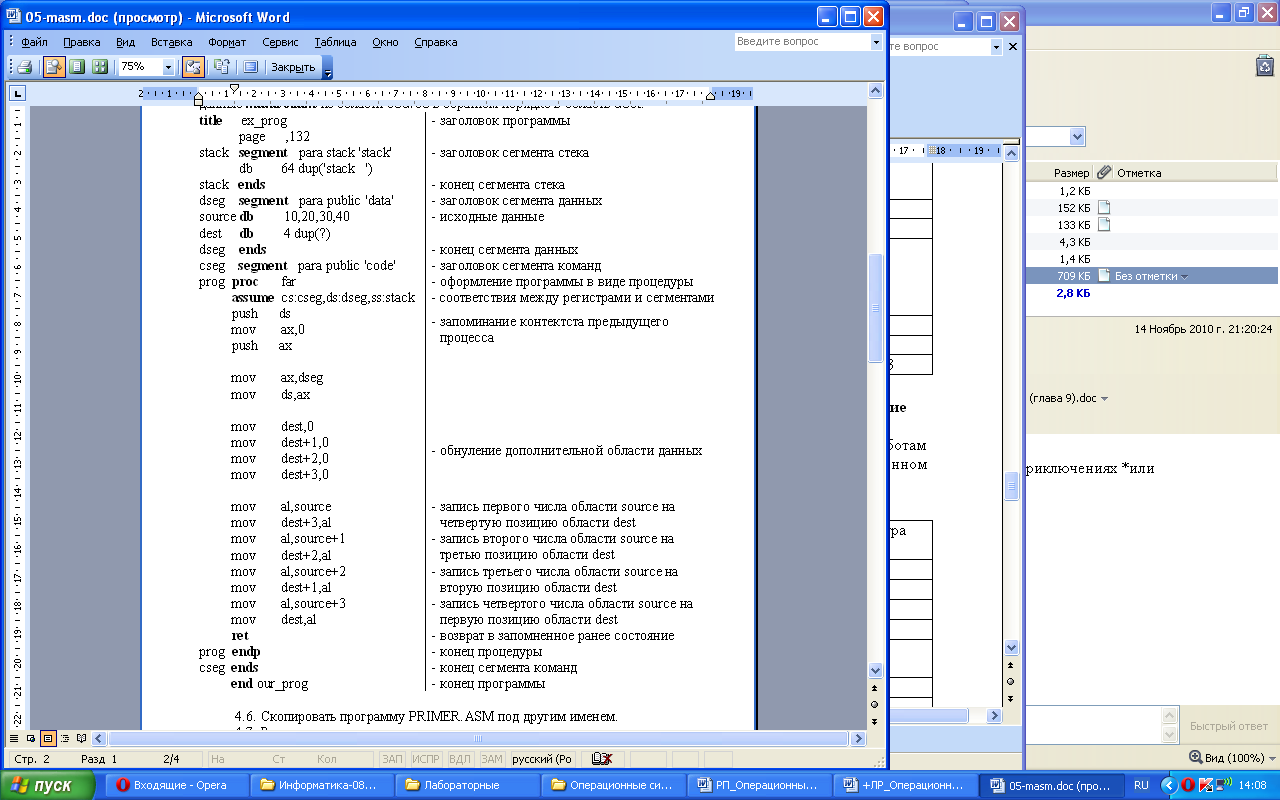Click the tab stop selector on ruler
This screenshot has height=800, width=1280.
(x=18, y=94)
